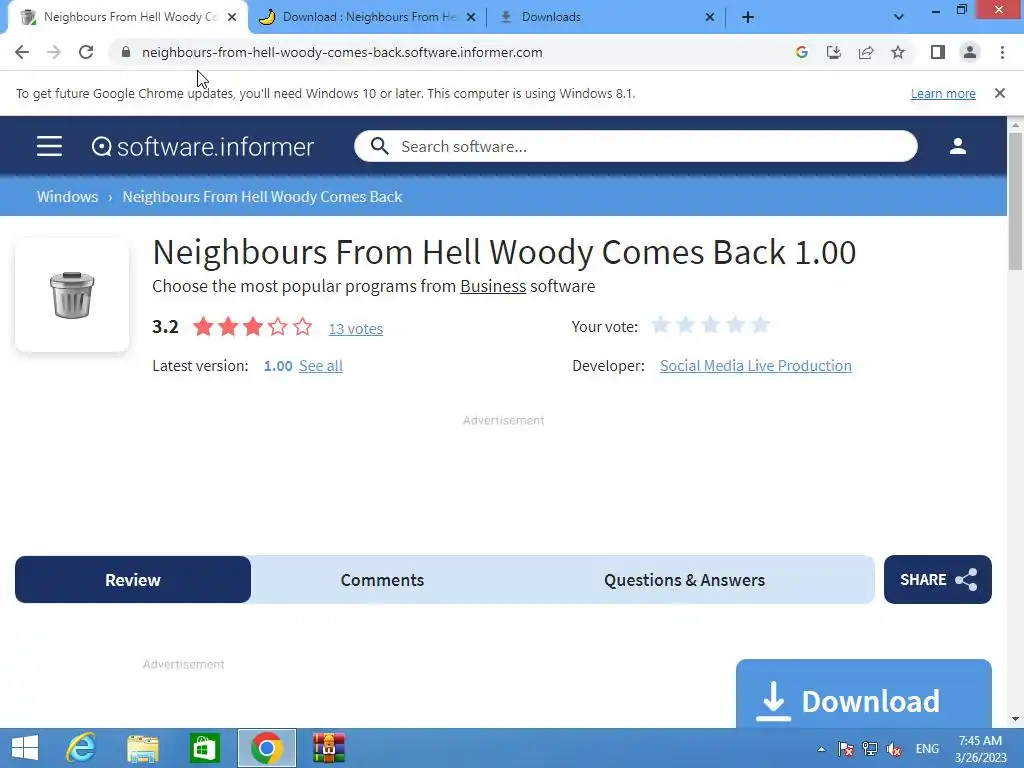The width and height of the screenshot is (1024, 768).
Task: Click the ENG language indicator
Action: (927, 749)
